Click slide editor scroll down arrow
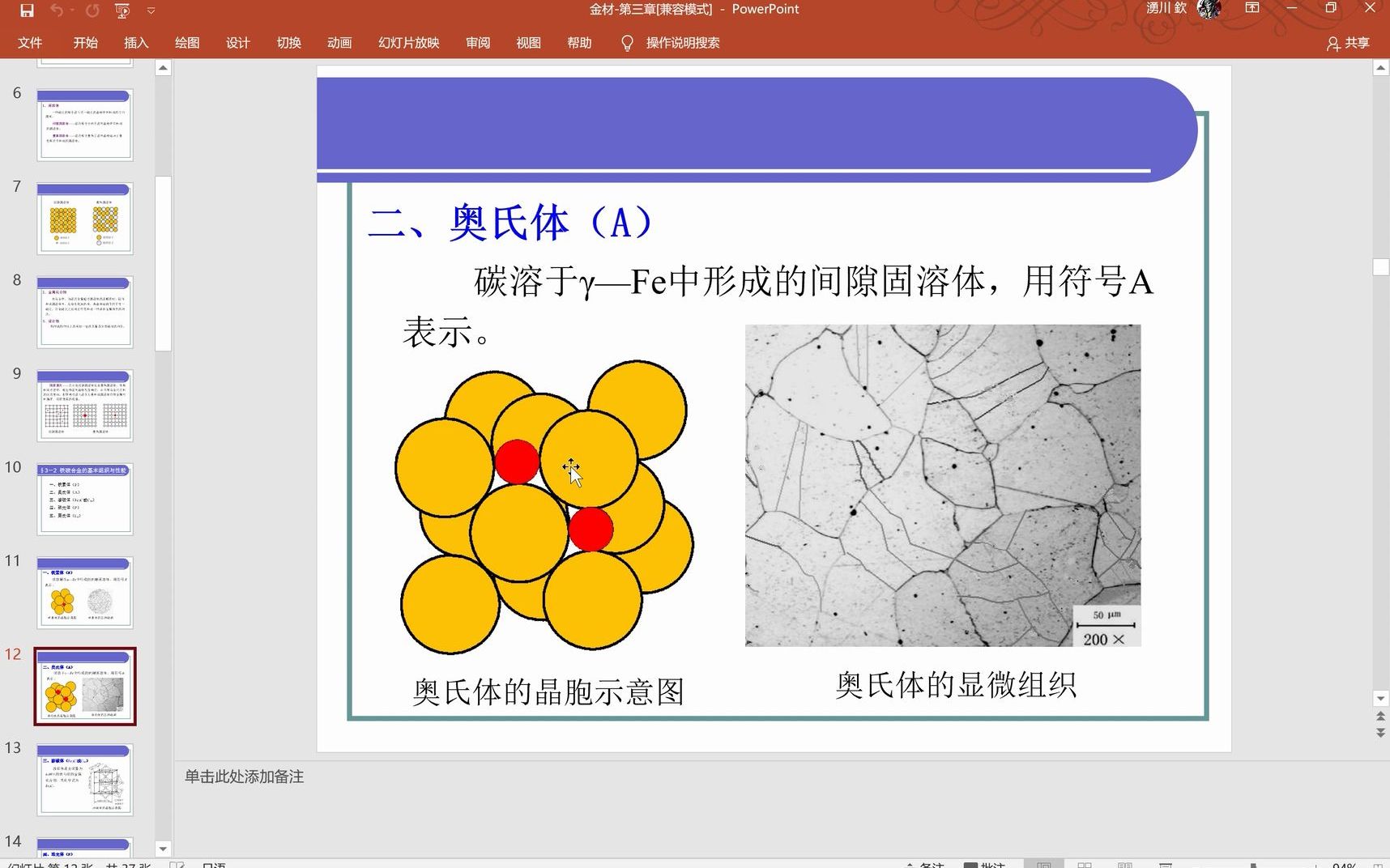Image resolution: width=1390 pixels, height=868 pixels. pyautogui.click(x=1380, y=698)
